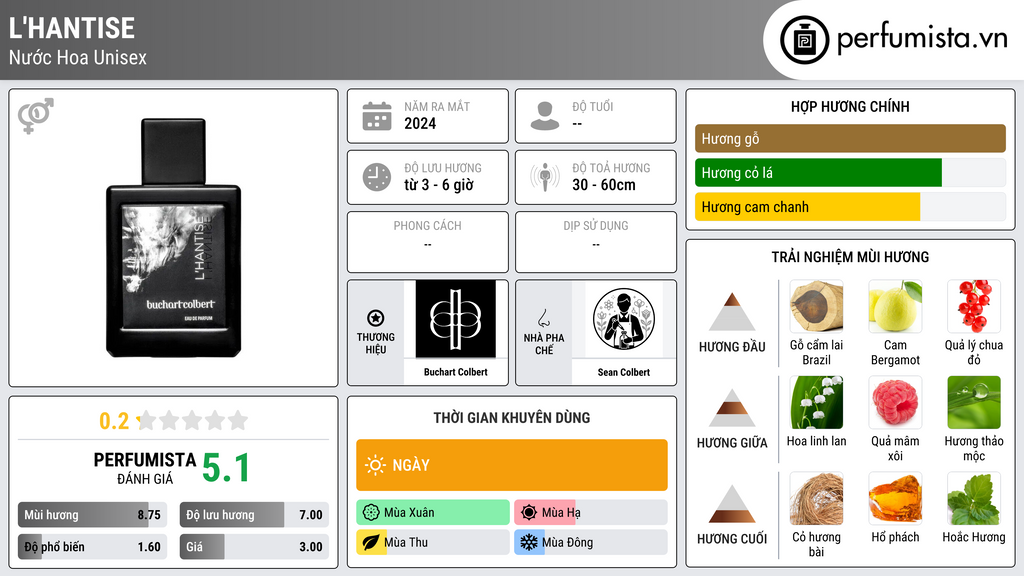The width and height of the screenshot is (1024, 576).
Task: Select the Hoắc Hương note image
Action: [974, 498]
